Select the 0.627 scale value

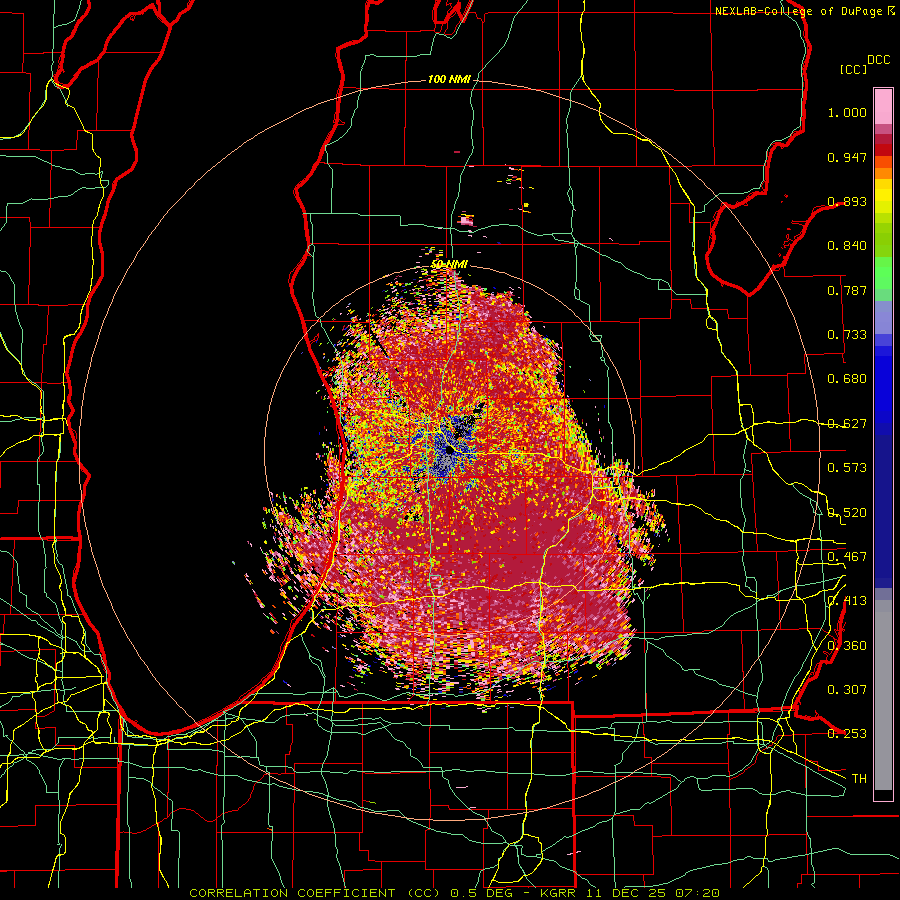click(847, 424)
